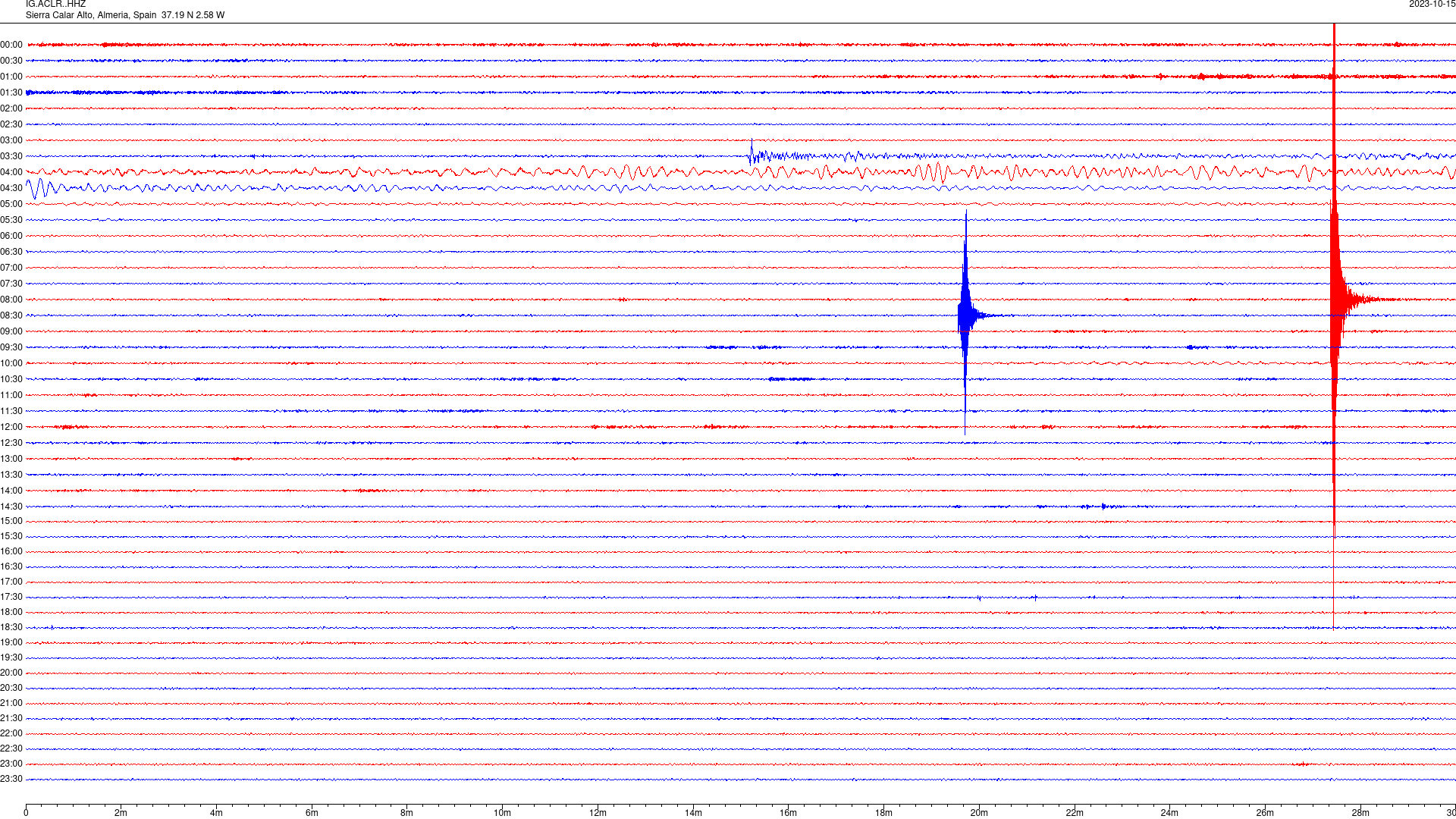Select the 03:00 row label

coord(11,140)
